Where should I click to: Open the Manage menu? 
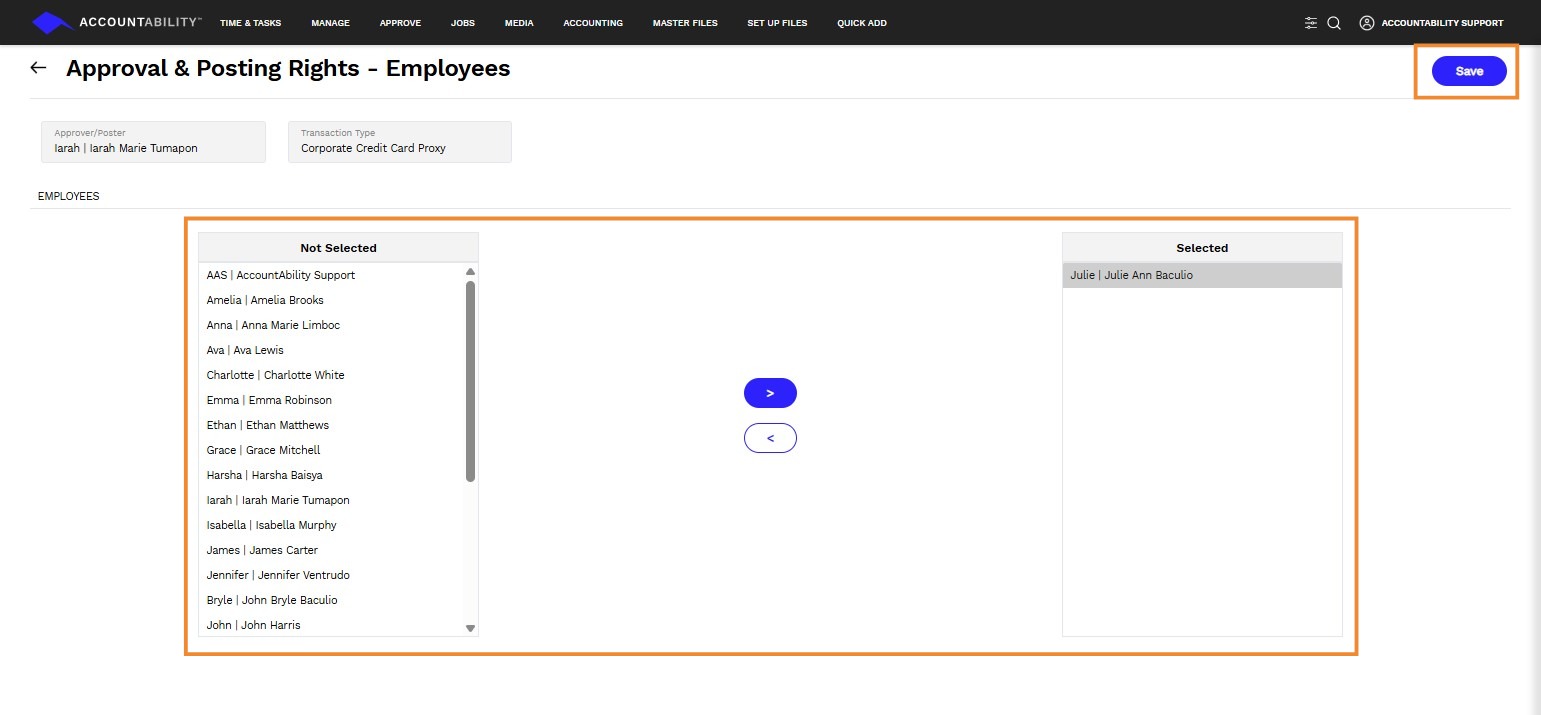[331, 23]
